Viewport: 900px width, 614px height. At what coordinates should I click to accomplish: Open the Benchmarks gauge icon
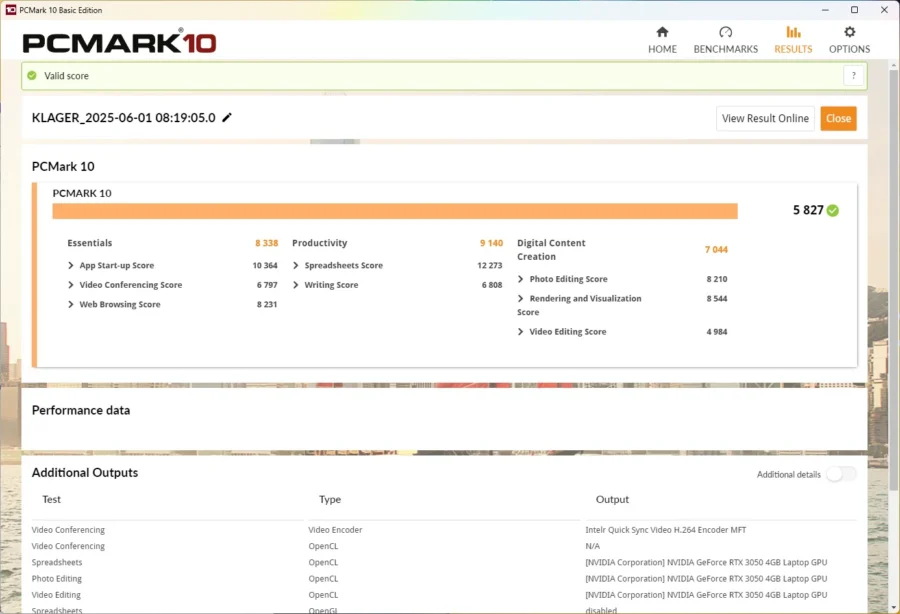point(726,32)
